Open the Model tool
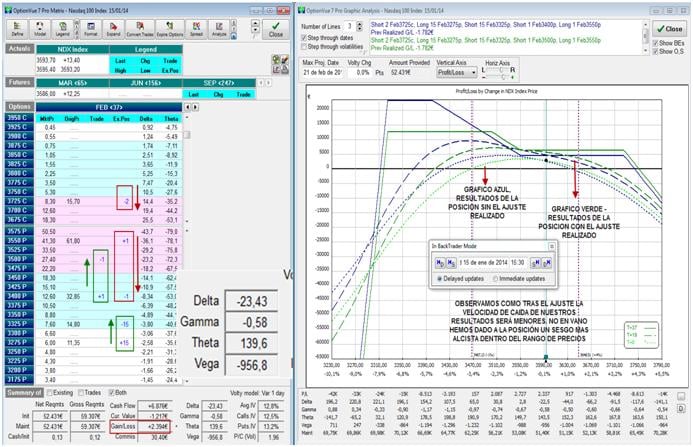Screen dimensions: 693x447 [x=42, y=27]
